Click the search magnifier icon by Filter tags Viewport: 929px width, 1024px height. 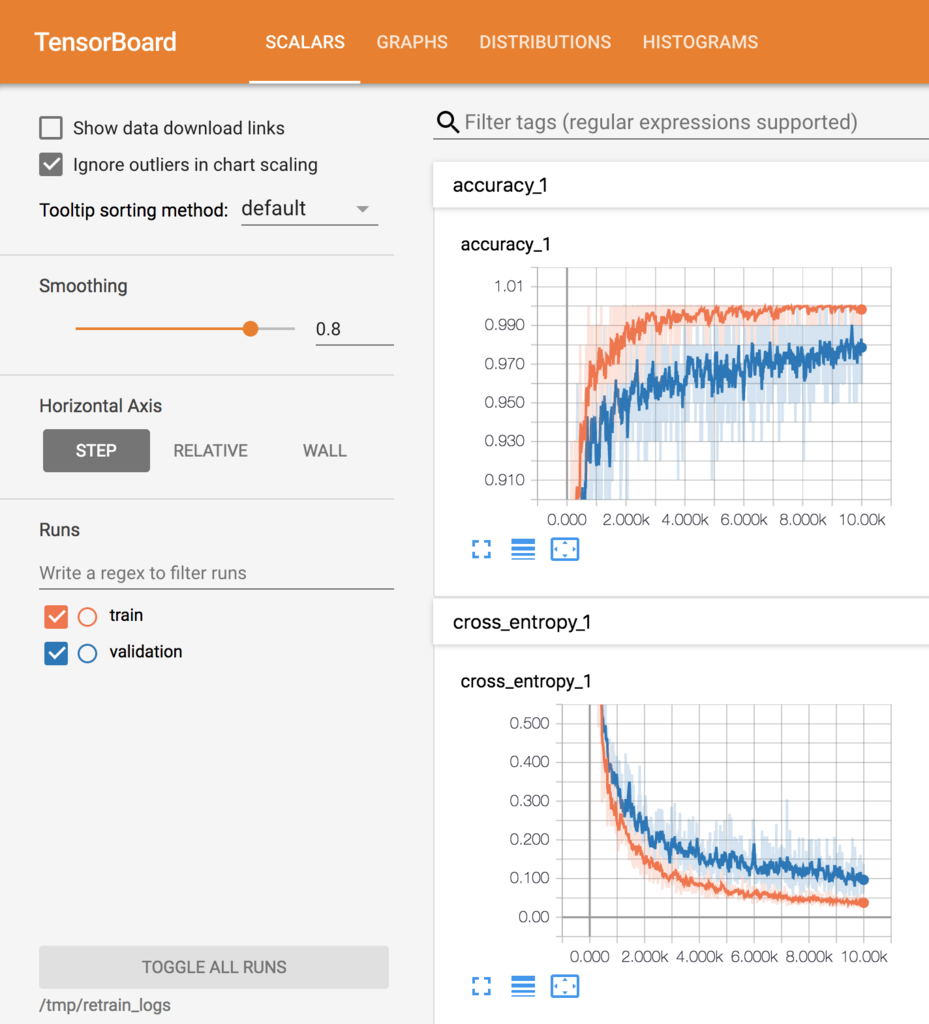448,122
